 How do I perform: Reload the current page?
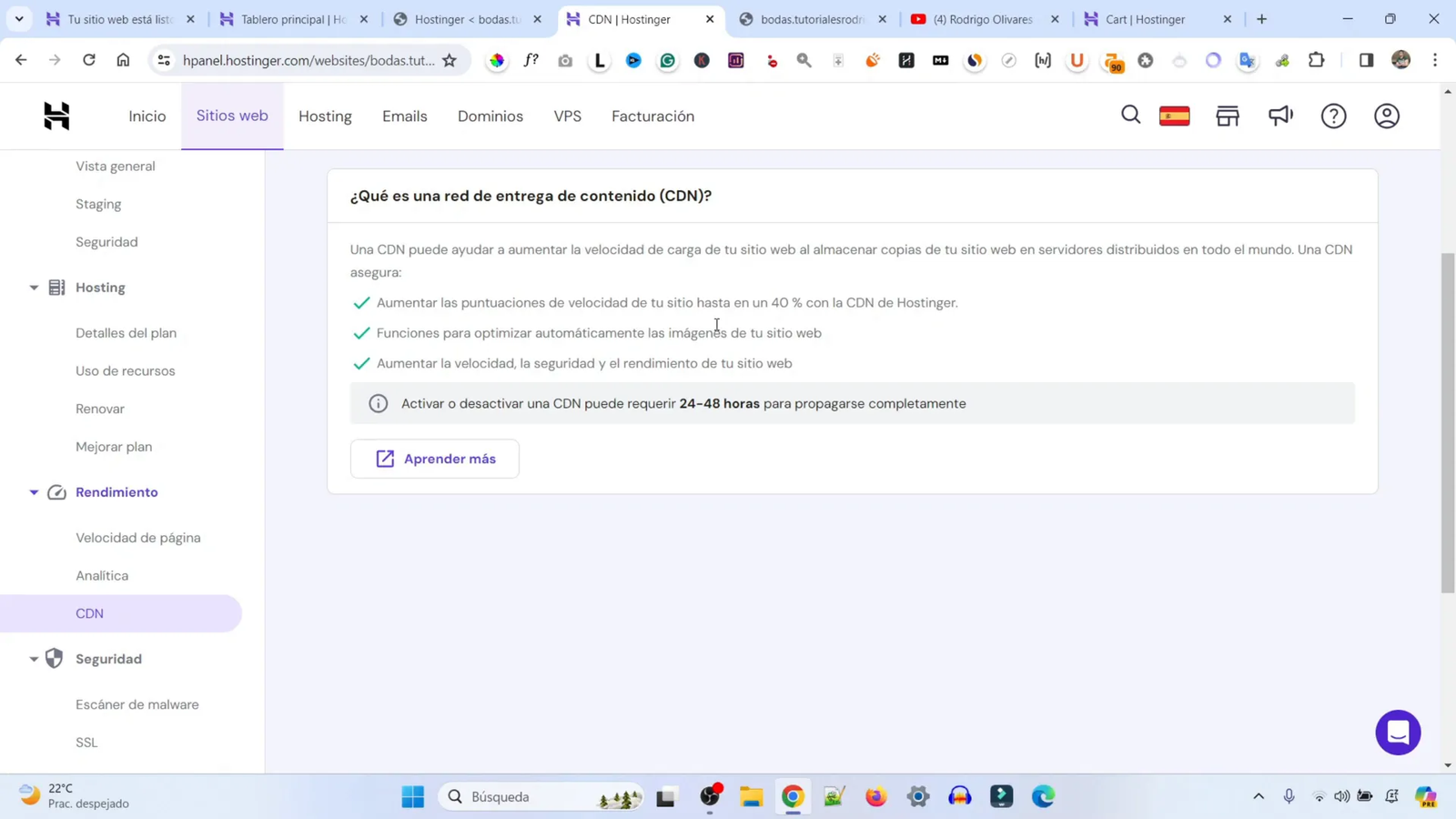click(88, 60)
